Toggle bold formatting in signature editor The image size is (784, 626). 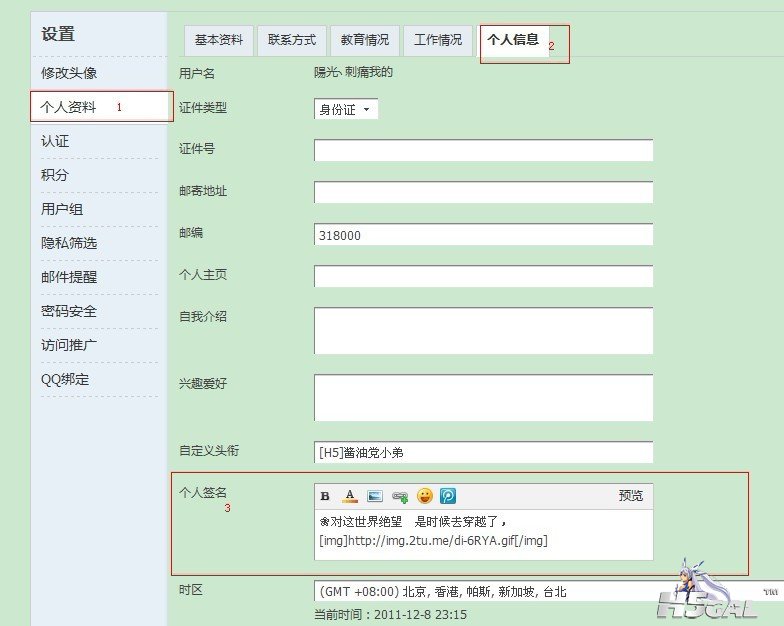coord(325,496)
